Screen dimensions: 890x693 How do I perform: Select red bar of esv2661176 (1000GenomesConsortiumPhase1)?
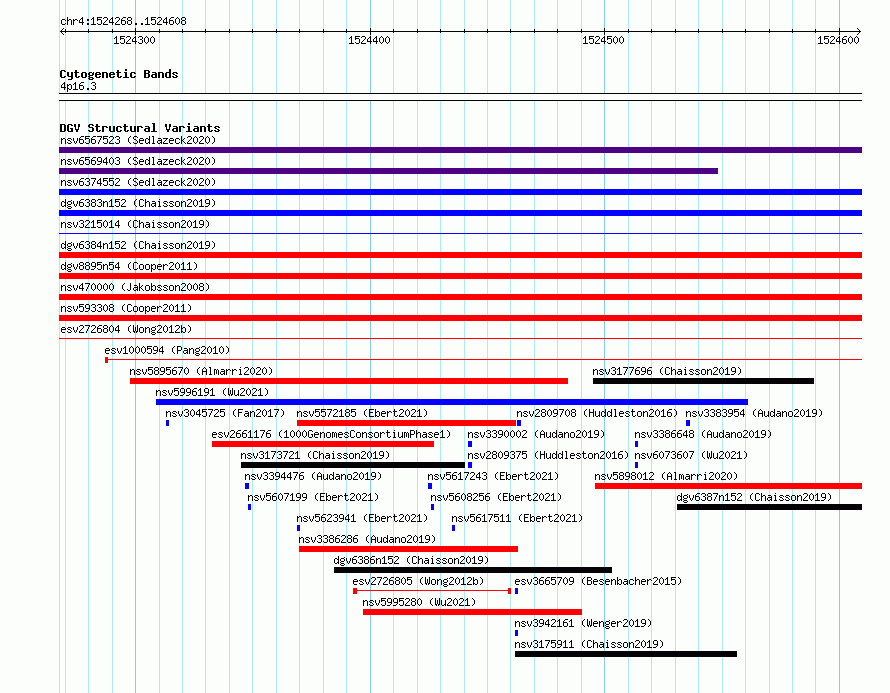click(323, 444)
